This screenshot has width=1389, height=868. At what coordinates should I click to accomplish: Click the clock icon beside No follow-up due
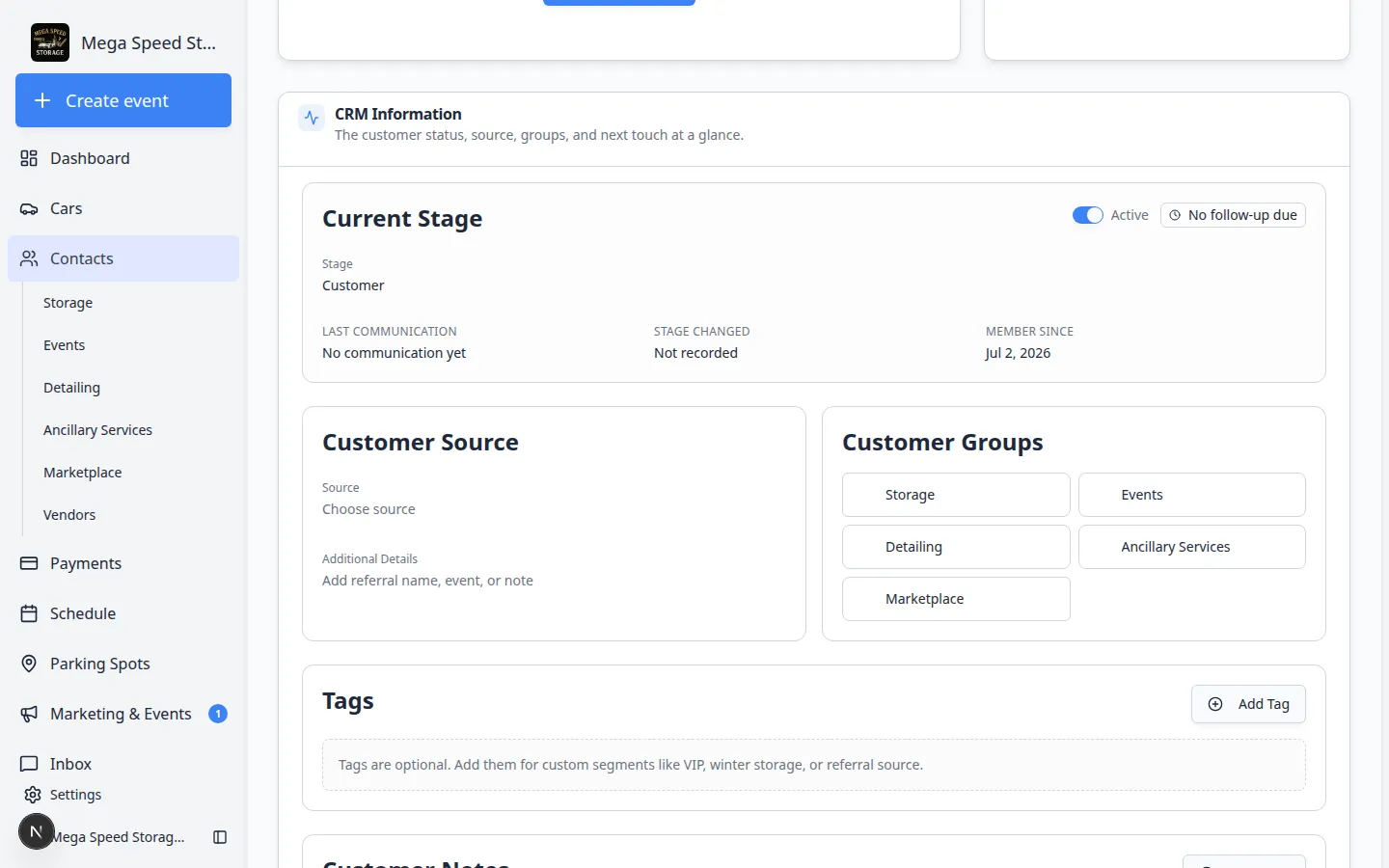(x=1175, y=215)
